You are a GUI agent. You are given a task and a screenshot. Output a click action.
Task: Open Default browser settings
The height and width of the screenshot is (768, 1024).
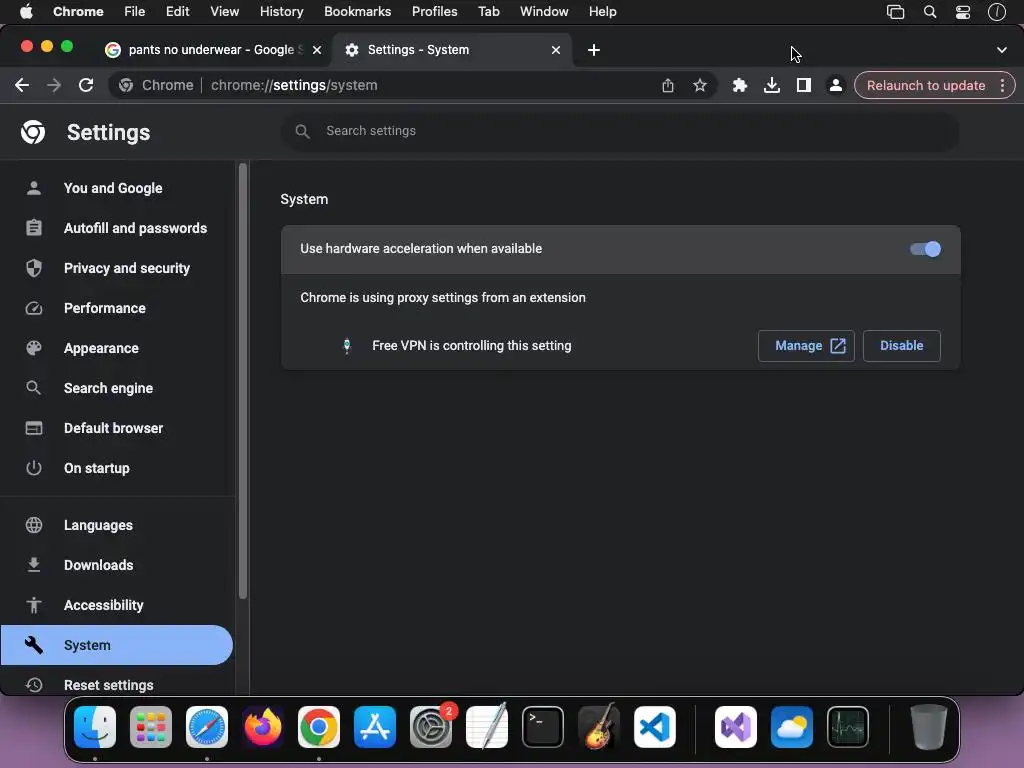pyautogui.click(x=116, y=428)
